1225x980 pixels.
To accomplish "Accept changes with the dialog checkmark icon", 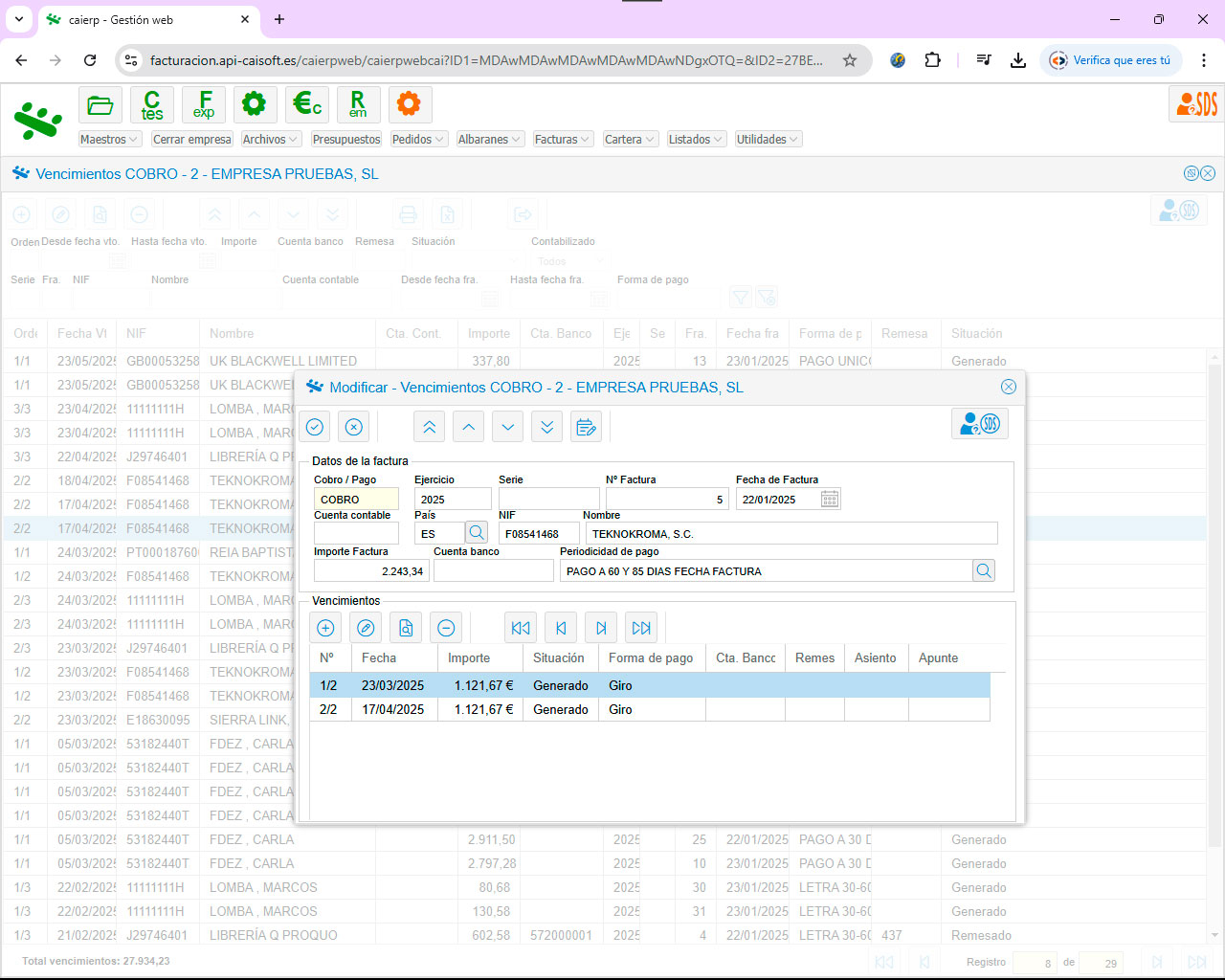I will point(315,427).
